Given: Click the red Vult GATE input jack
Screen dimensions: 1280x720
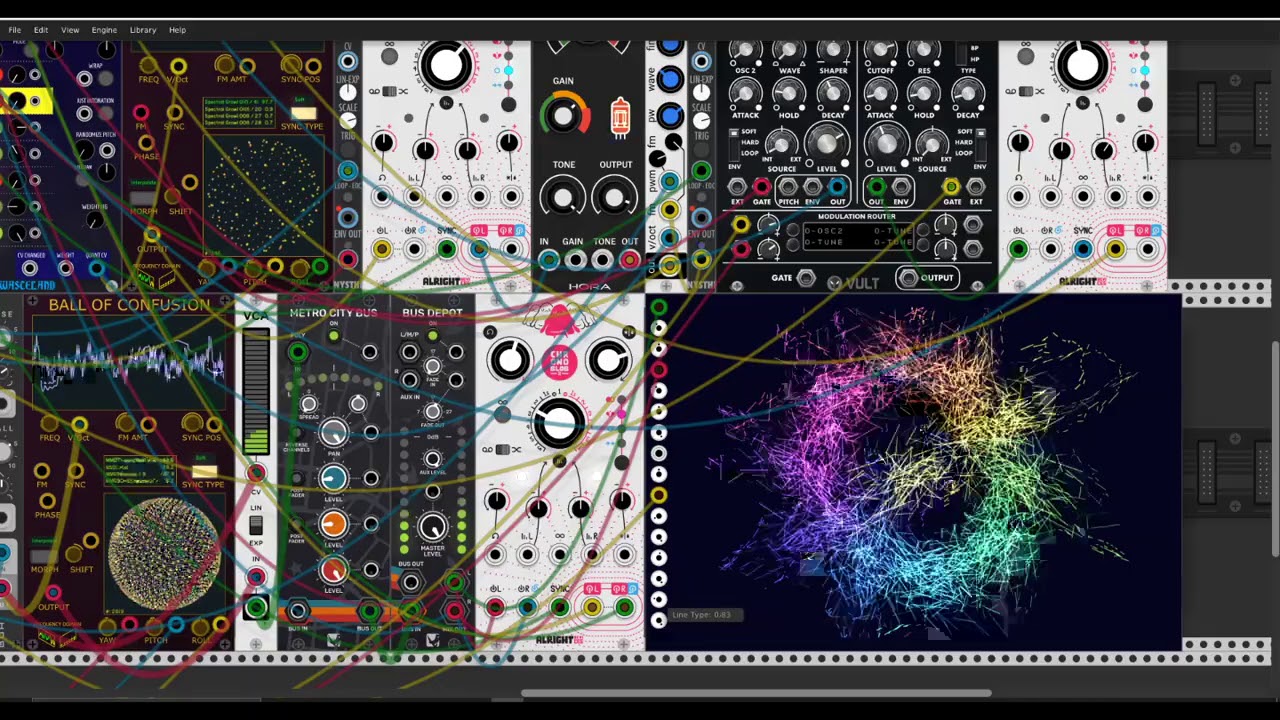Looking at the screenshot, I should coord(762,187).
